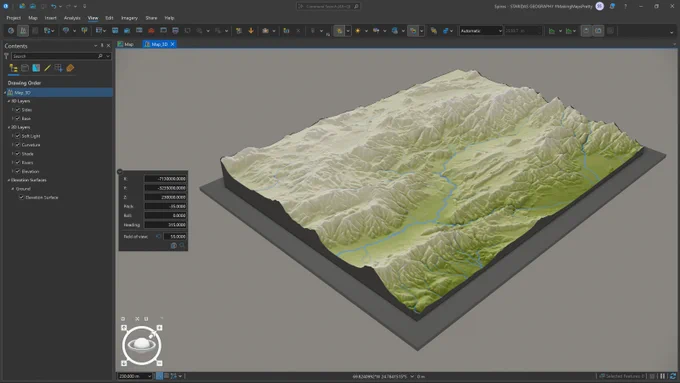Toggle the Elevation Surface checkbox under Ground
The height and width of the screenshot is (383, 680).
[x=21, y=197]
